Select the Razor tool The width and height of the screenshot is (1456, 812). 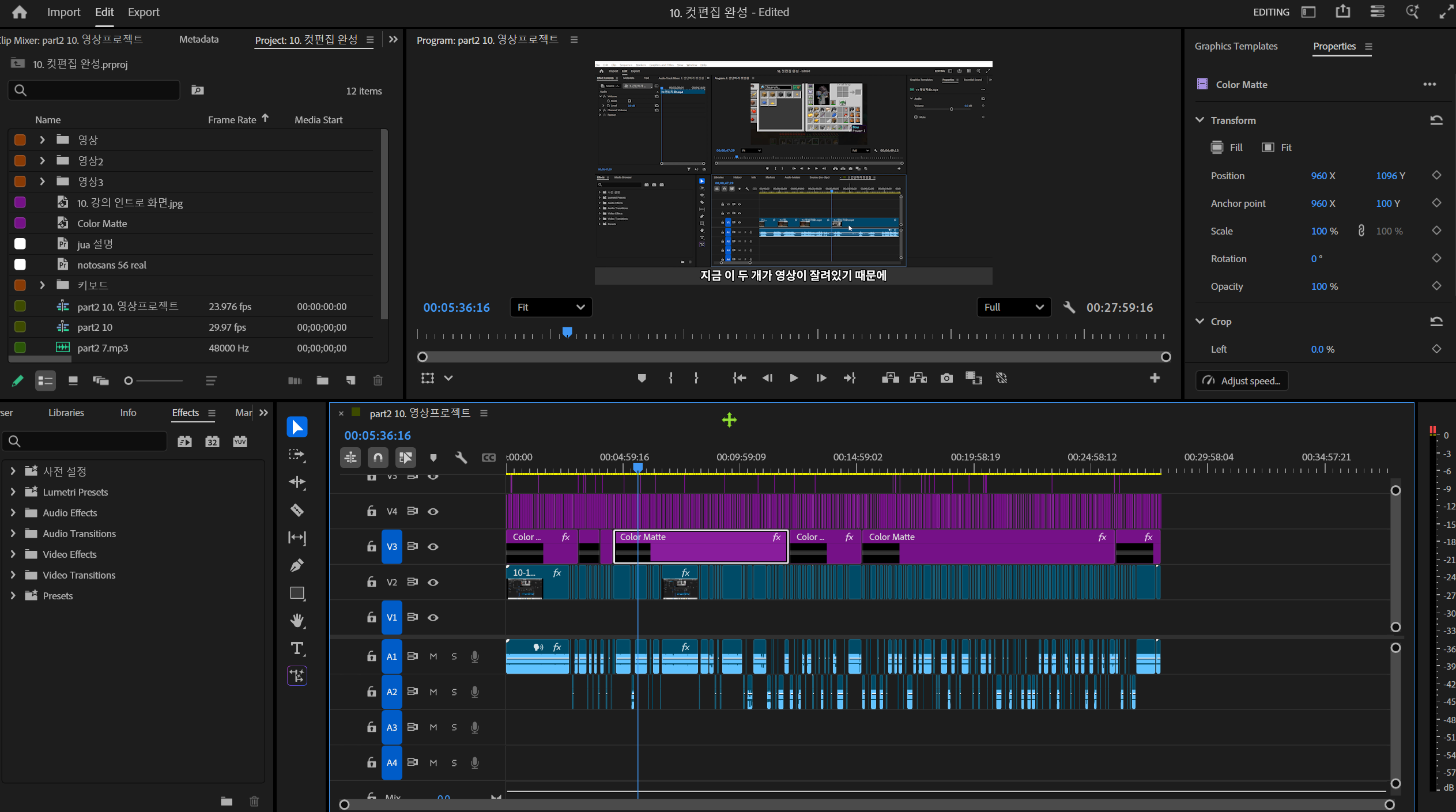[297, 510]
